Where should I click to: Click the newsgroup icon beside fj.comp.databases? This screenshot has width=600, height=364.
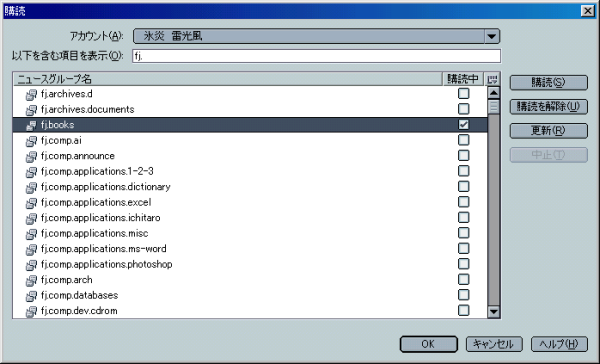point(31,296)
